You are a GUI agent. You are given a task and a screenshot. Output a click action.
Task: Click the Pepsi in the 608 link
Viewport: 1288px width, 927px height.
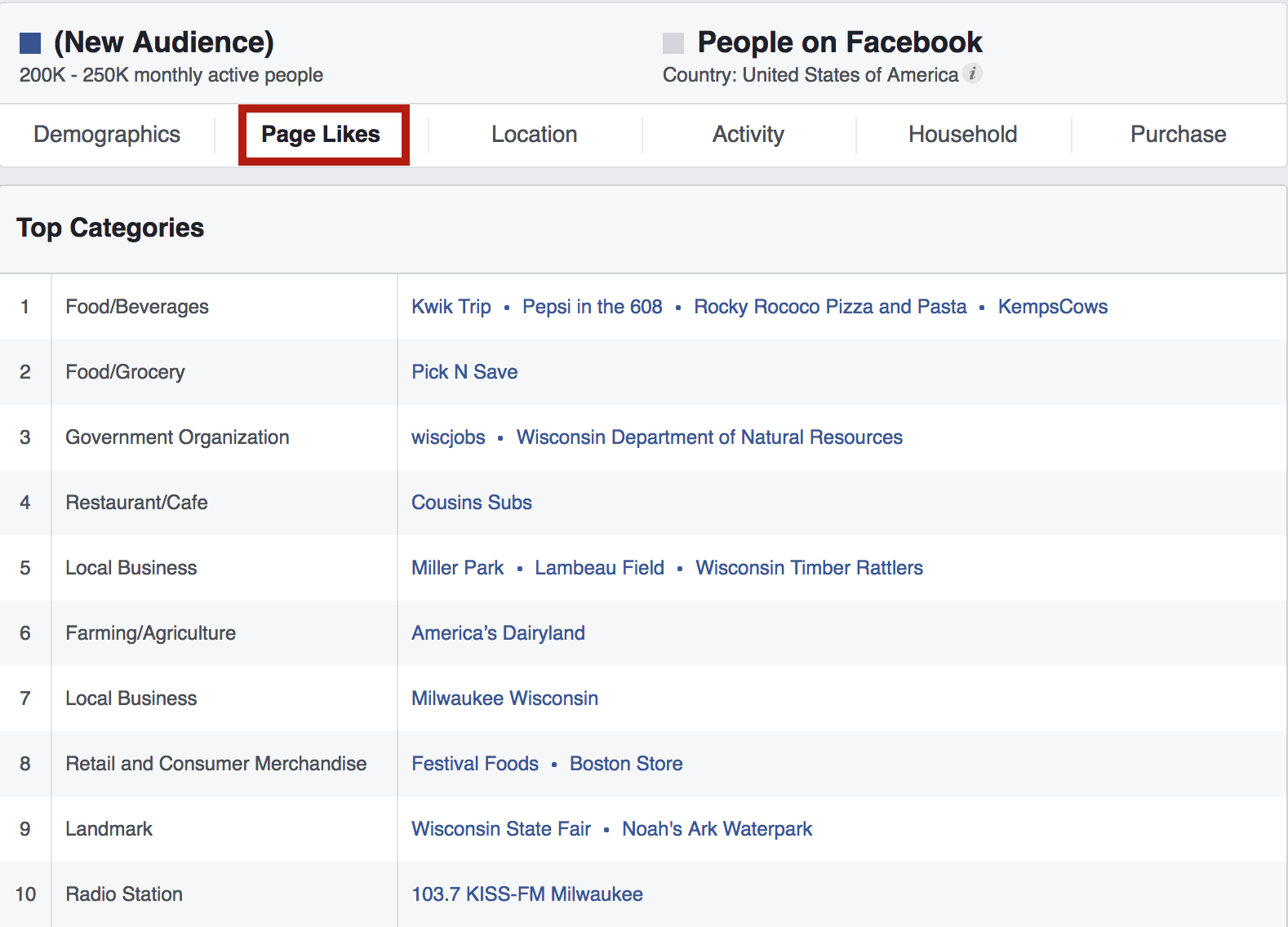593,307
